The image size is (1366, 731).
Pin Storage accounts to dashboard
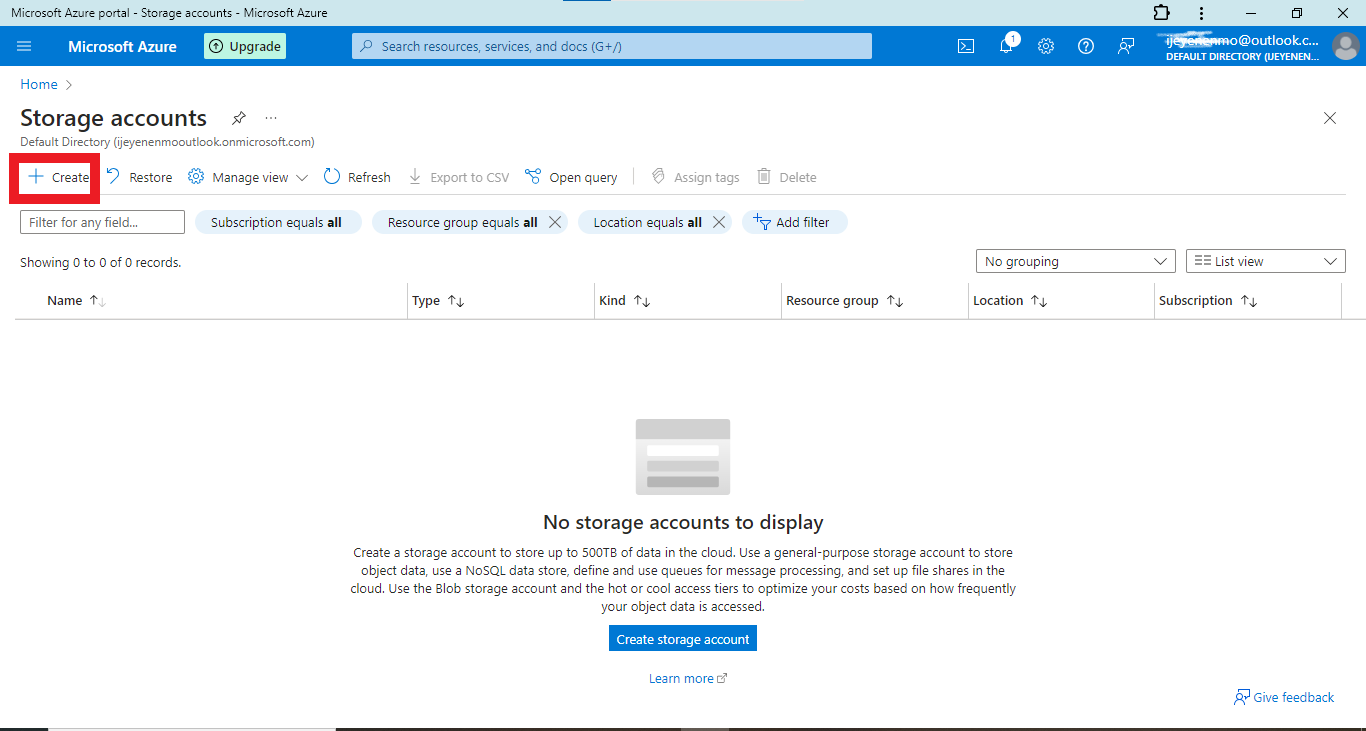point(239,118)
